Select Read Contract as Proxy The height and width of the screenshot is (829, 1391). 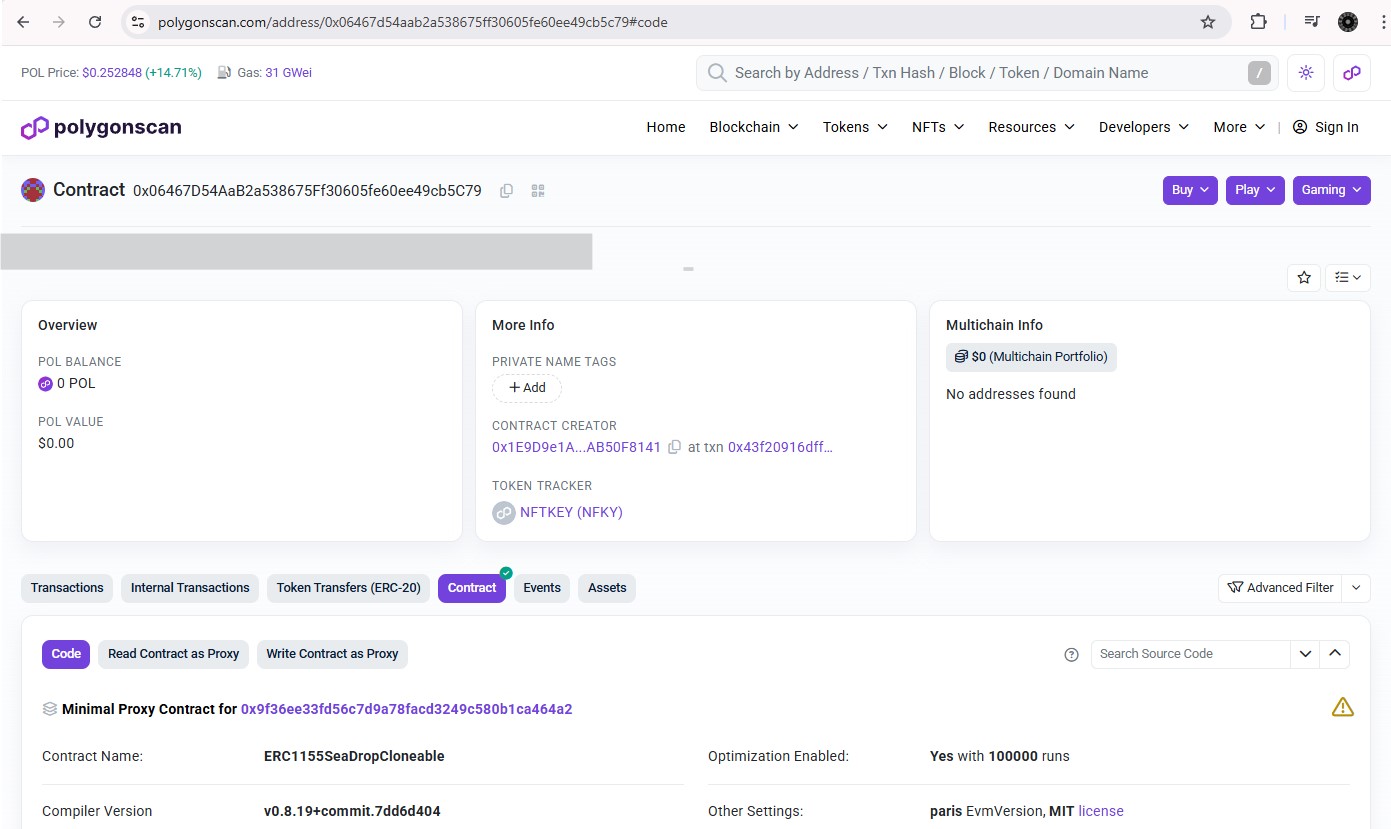(173, 654)
